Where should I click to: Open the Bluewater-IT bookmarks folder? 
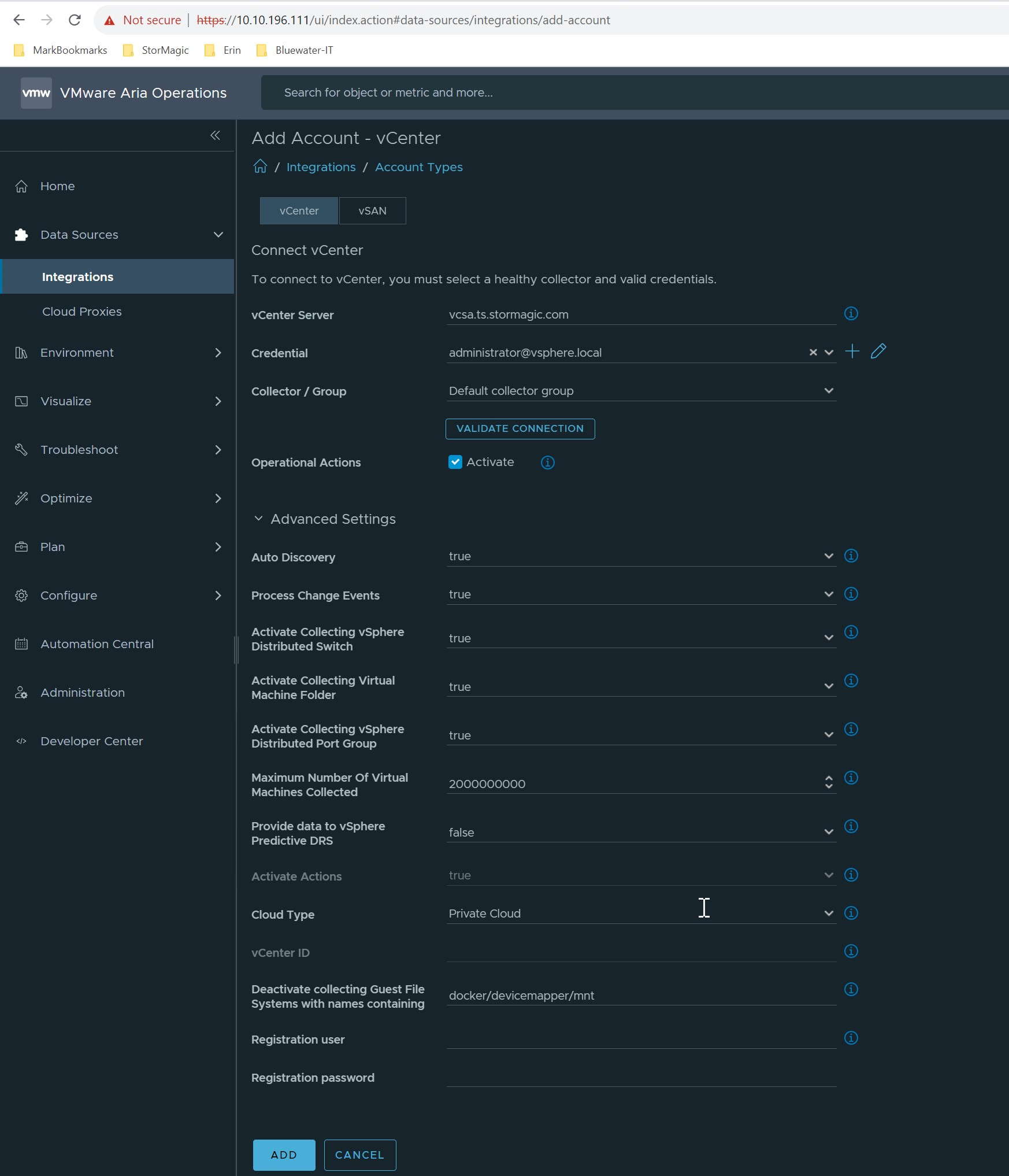pyautogui.click(x=295, y=50)
